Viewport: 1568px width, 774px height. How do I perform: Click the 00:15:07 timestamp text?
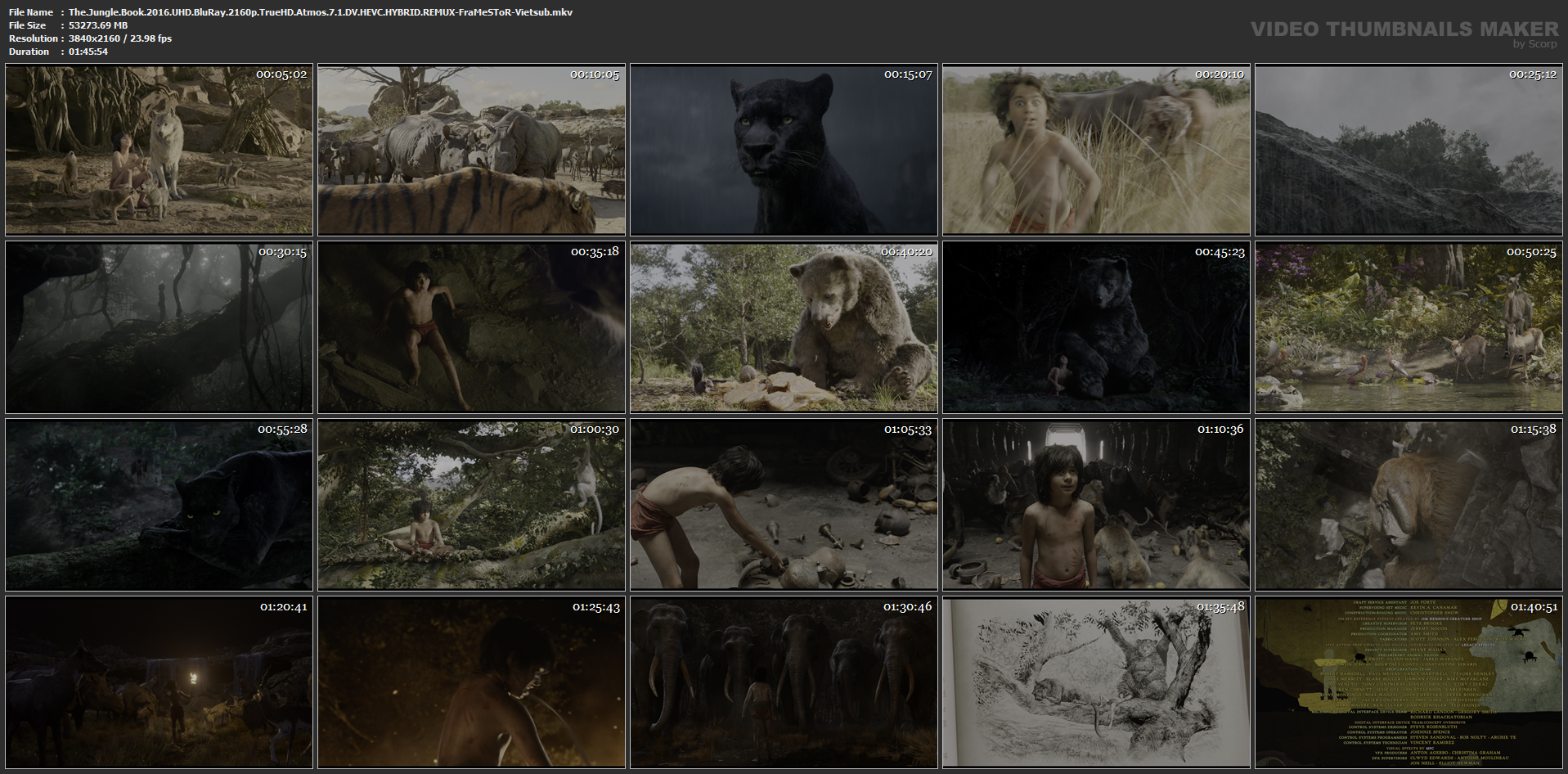(908, 74)
